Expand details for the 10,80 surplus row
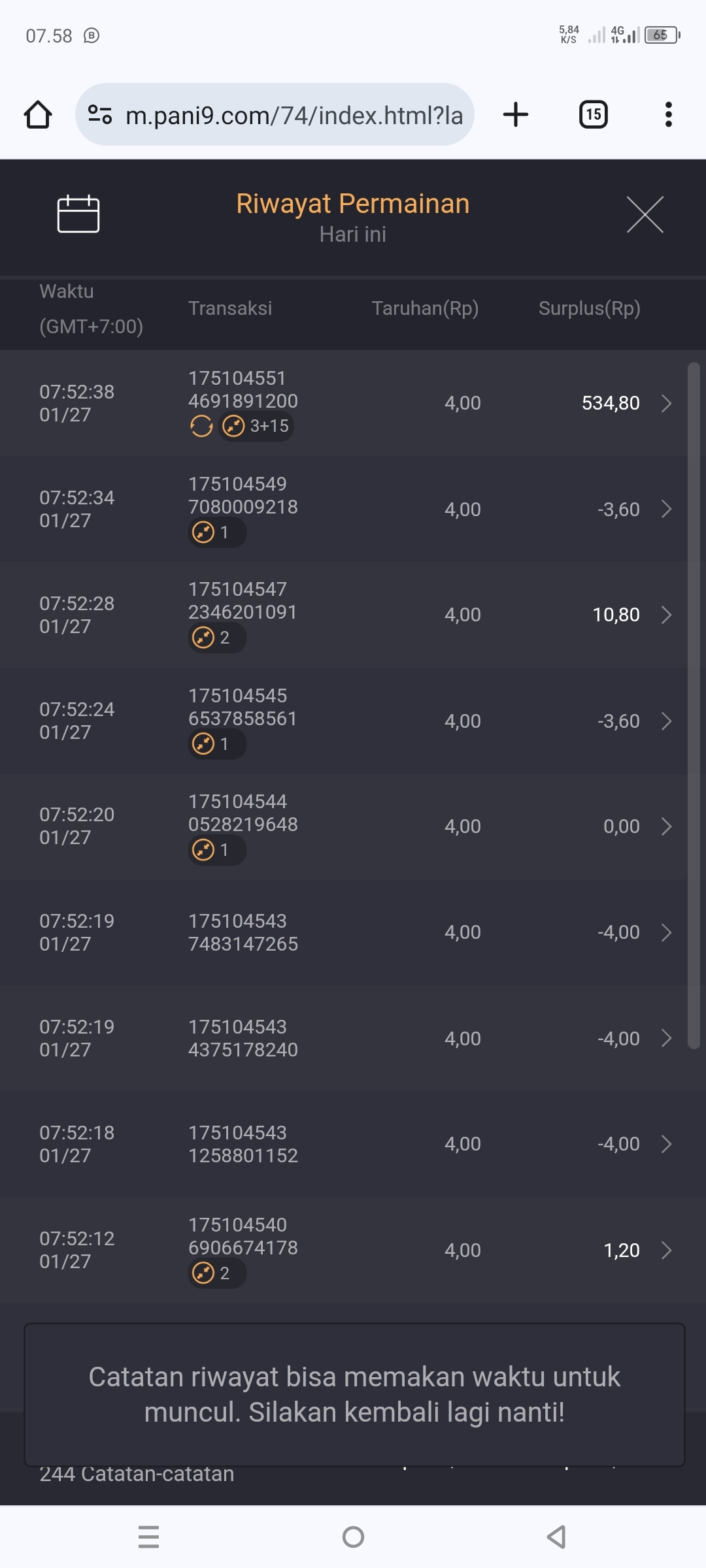 tap(666, 615)
